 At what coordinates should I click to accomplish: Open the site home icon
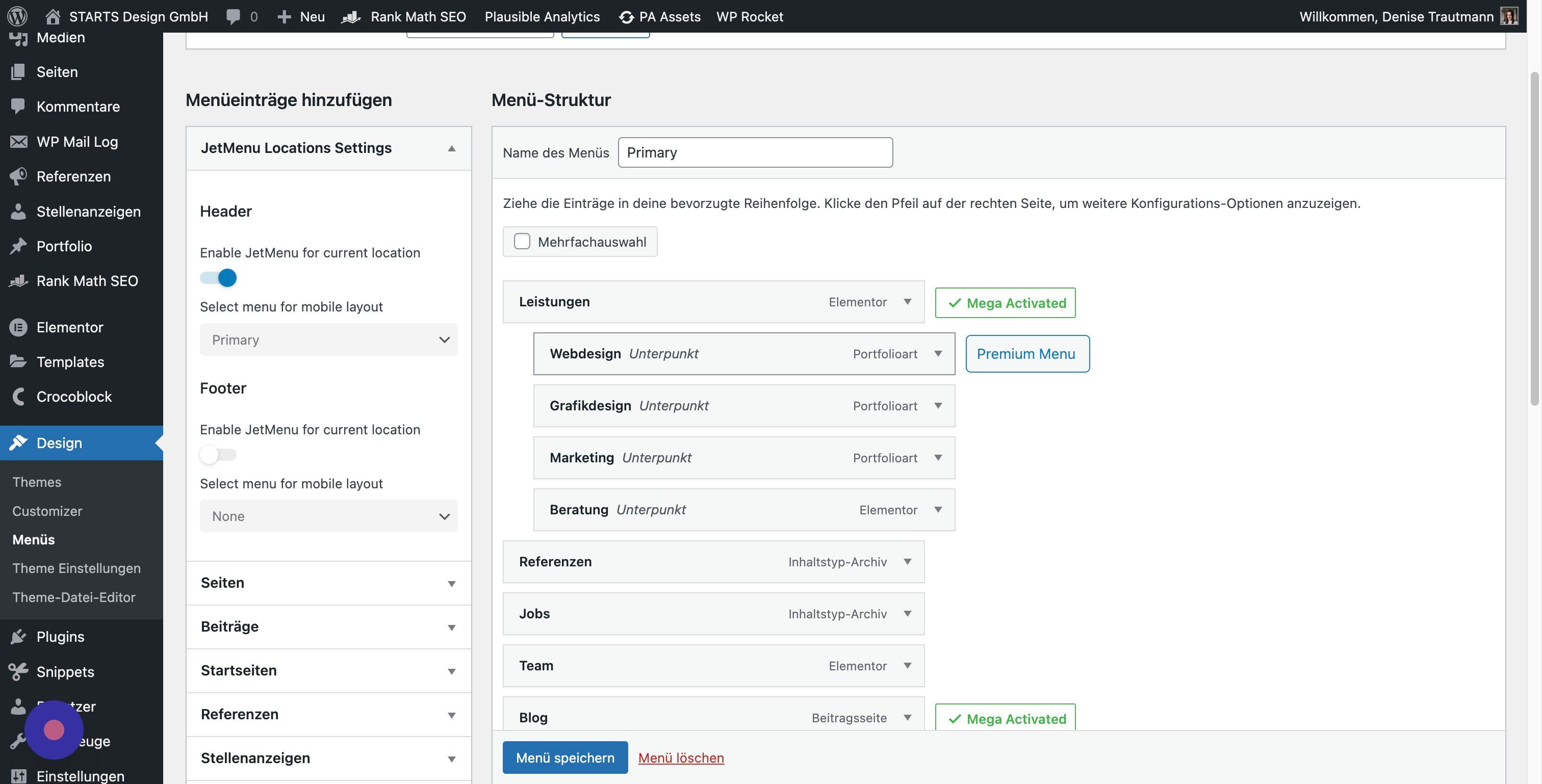click(53, 16)
